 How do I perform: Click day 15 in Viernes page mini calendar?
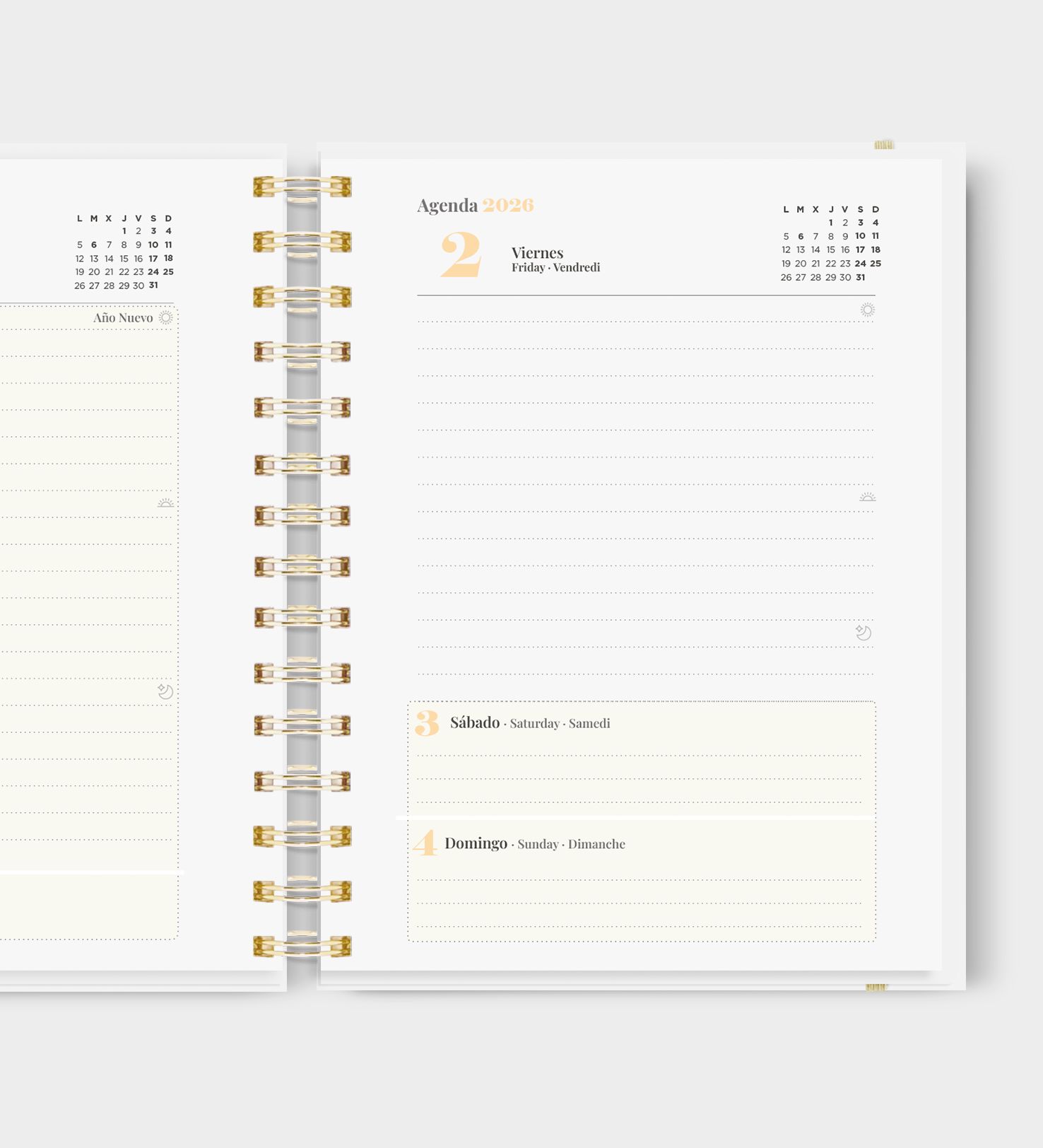(830, 250)
